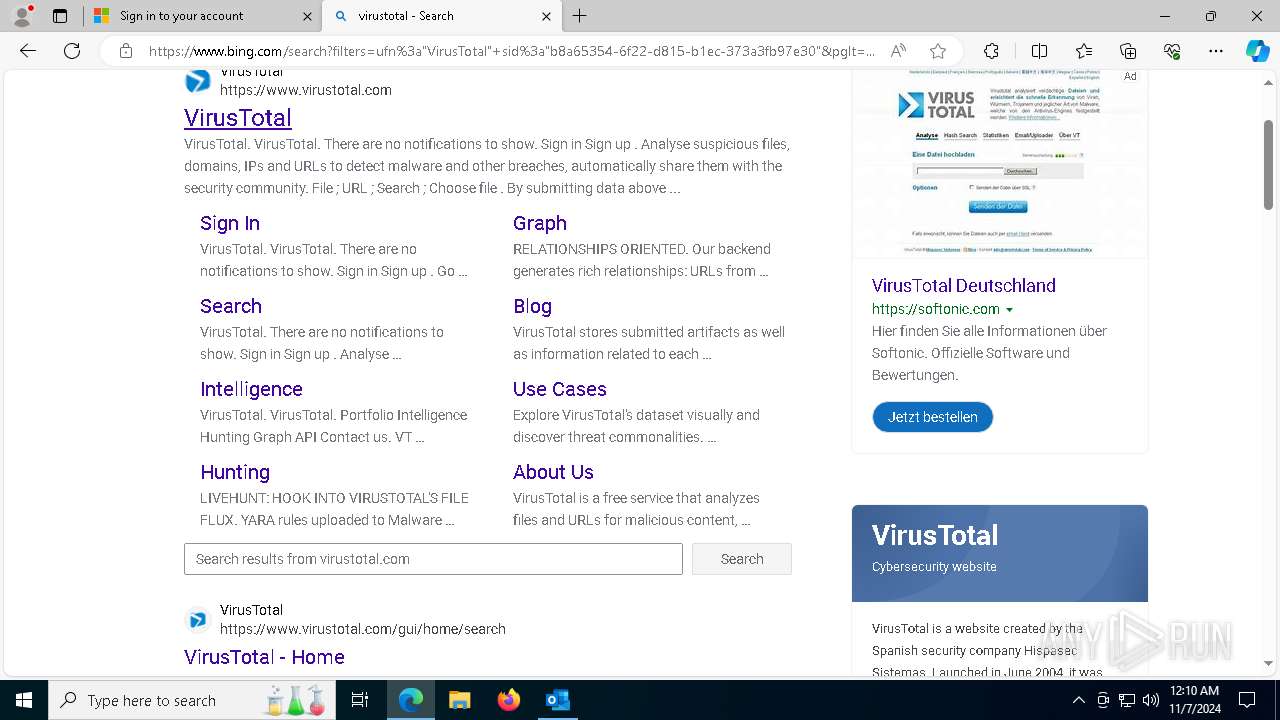
Task: Open the tab actions menu icon
Action: (x=60, y=16)
